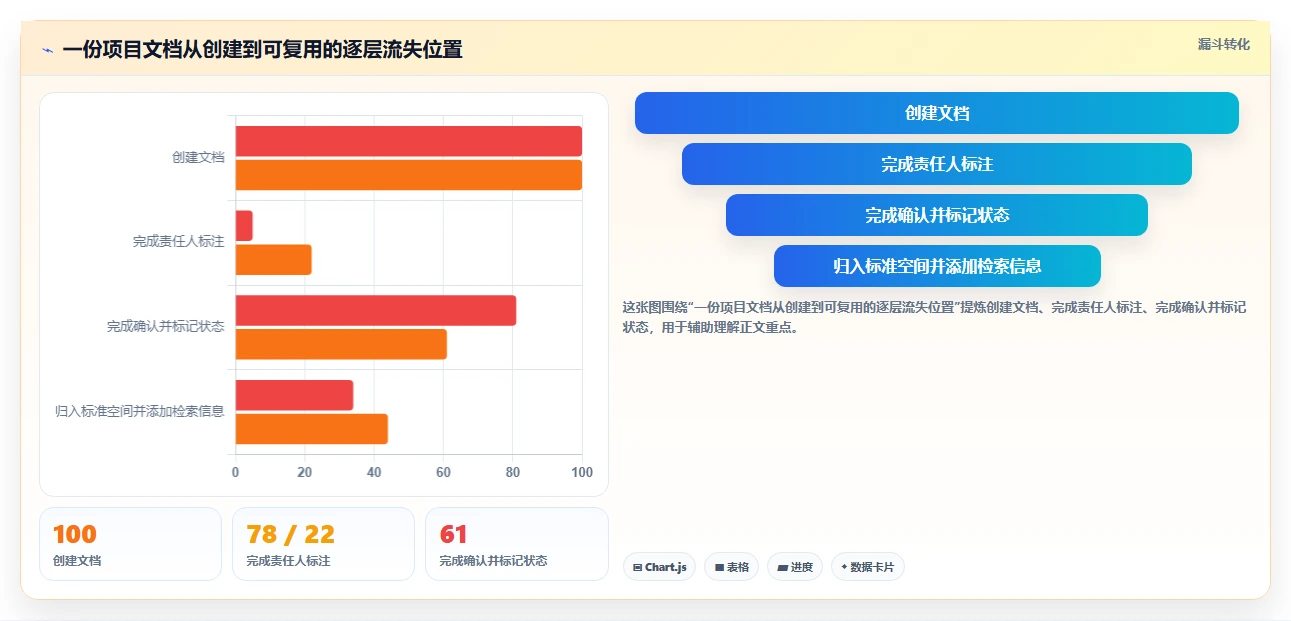The height and width of the screenshot is (621, 1291).
Task: Select the 完成确认并标记状态 funnel stage
Action: coord(937,215)
